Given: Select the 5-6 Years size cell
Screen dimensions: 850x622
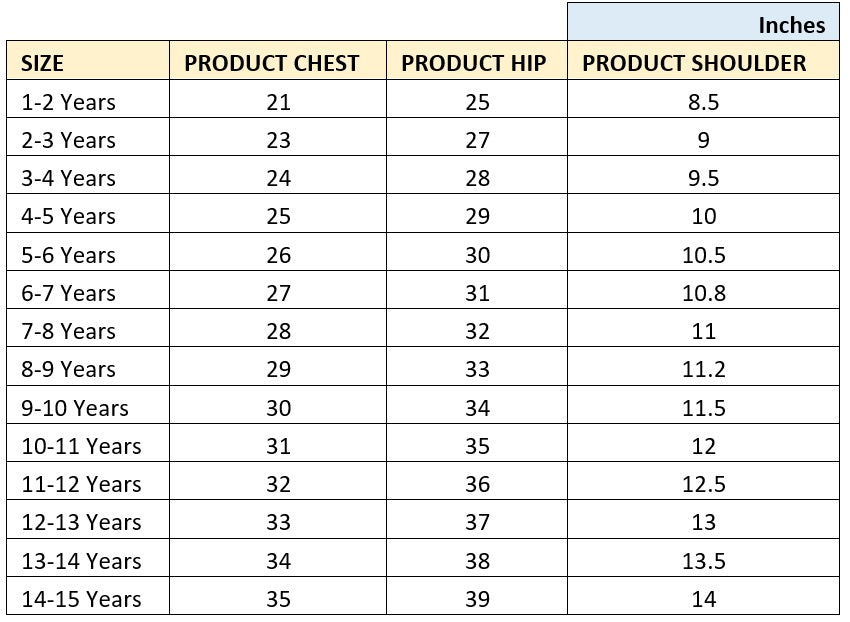Looking at the screenshot, I should point(68,255).
